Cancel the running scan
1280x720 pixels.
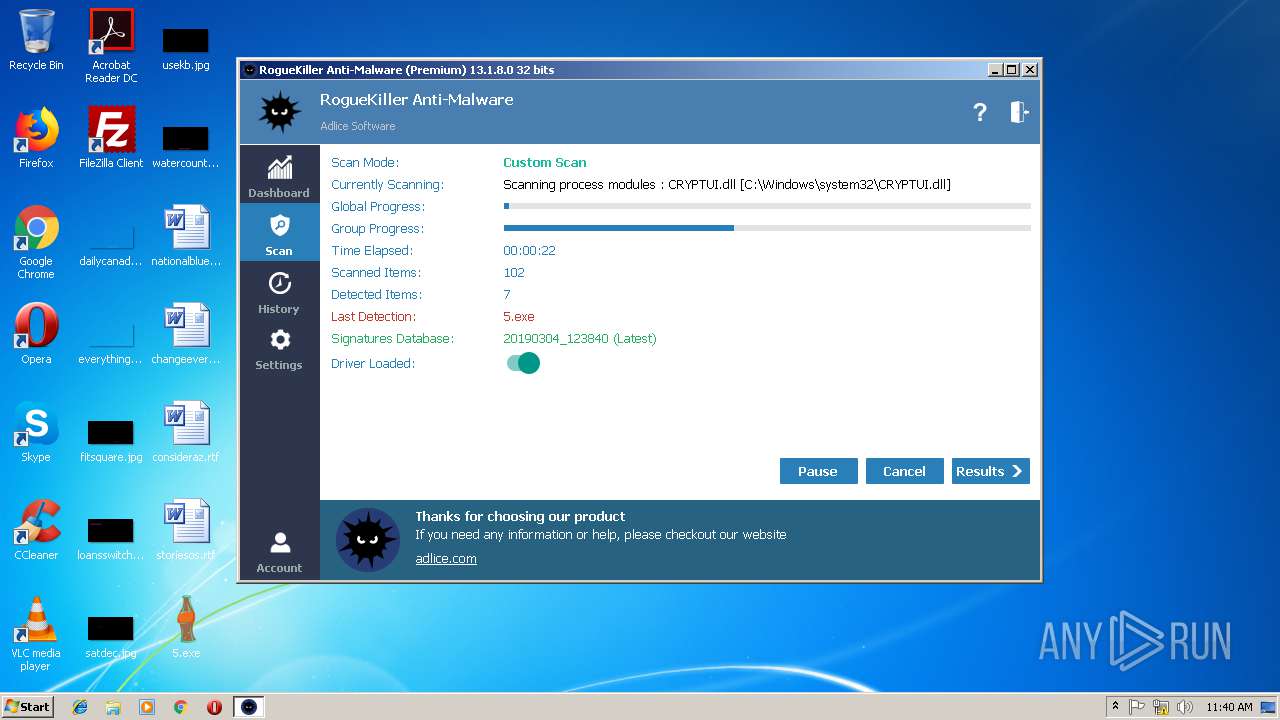coord(904,471)
